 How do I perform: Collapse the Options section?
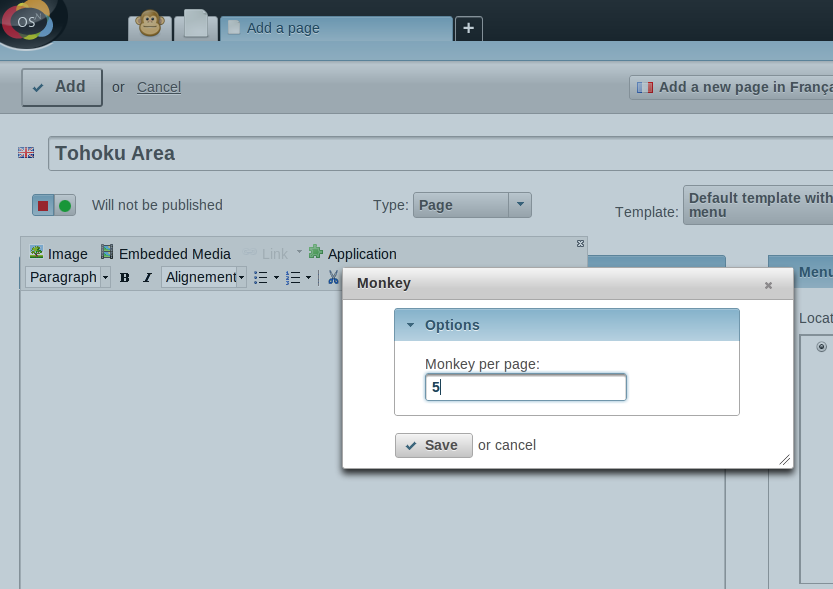tap(410, 325)
